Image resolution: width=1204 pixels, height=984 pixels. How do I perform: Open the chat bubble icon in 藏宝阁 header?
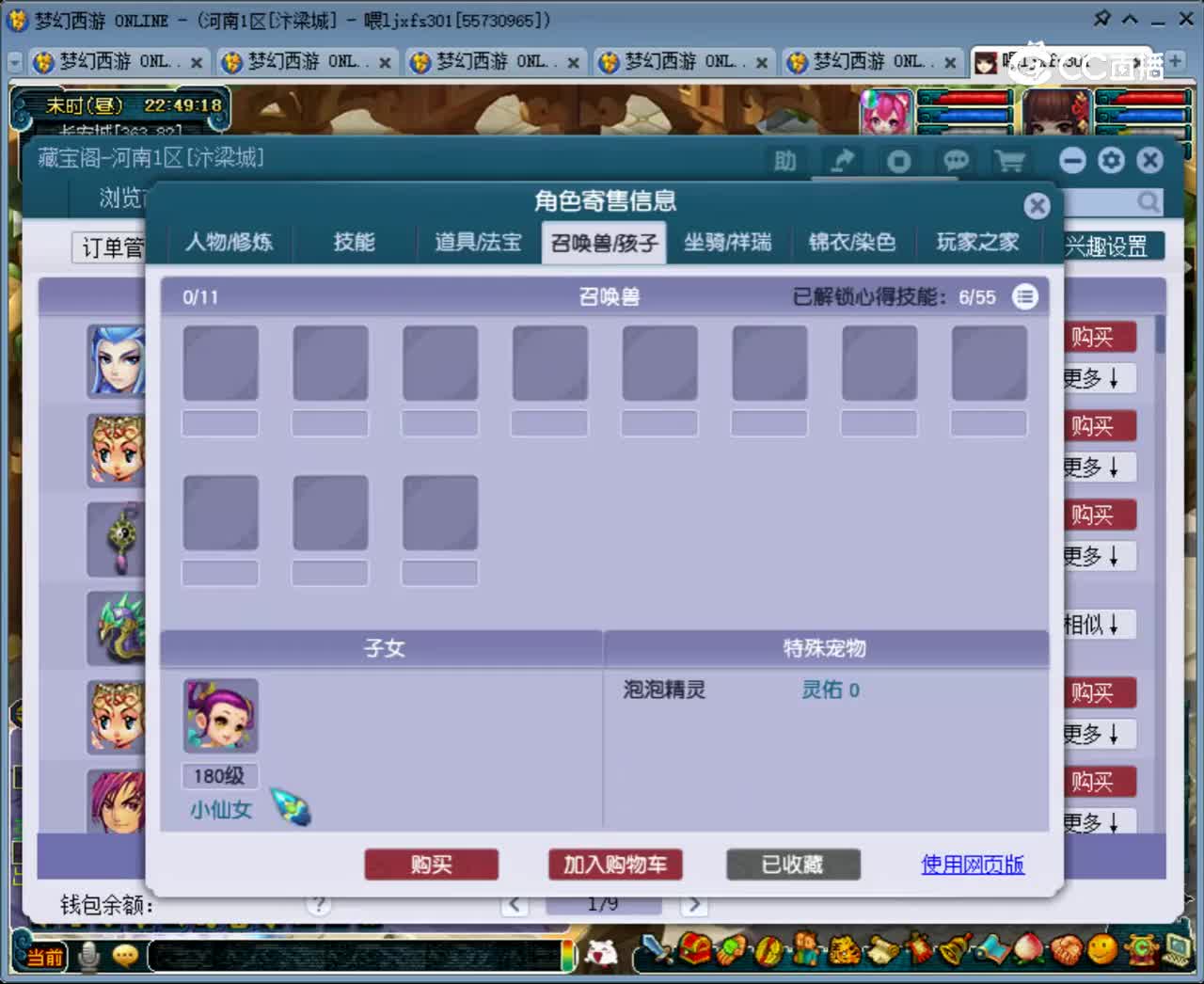(x=956, y=161)
